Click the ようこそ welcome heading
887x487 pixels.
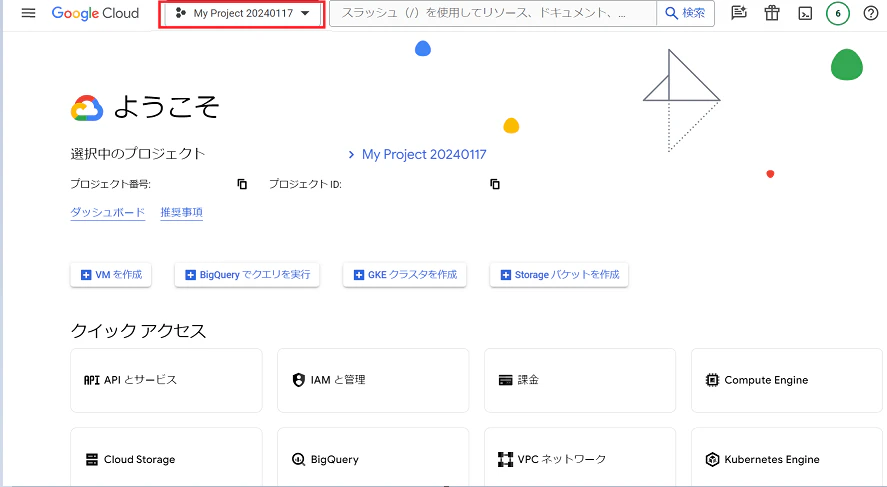166,106
